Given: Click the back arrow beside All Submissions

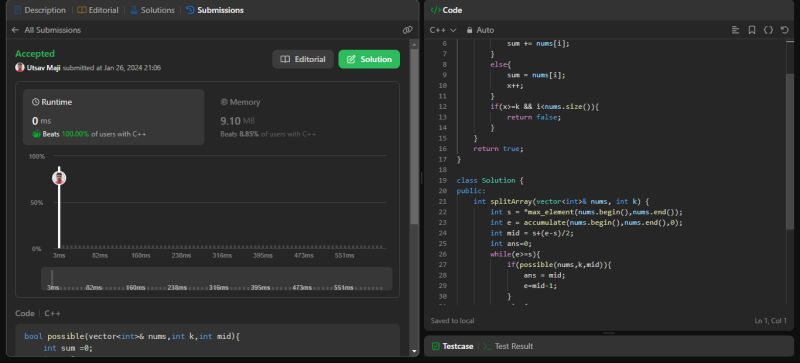Looking at the screenshot, I should point(15,30).
